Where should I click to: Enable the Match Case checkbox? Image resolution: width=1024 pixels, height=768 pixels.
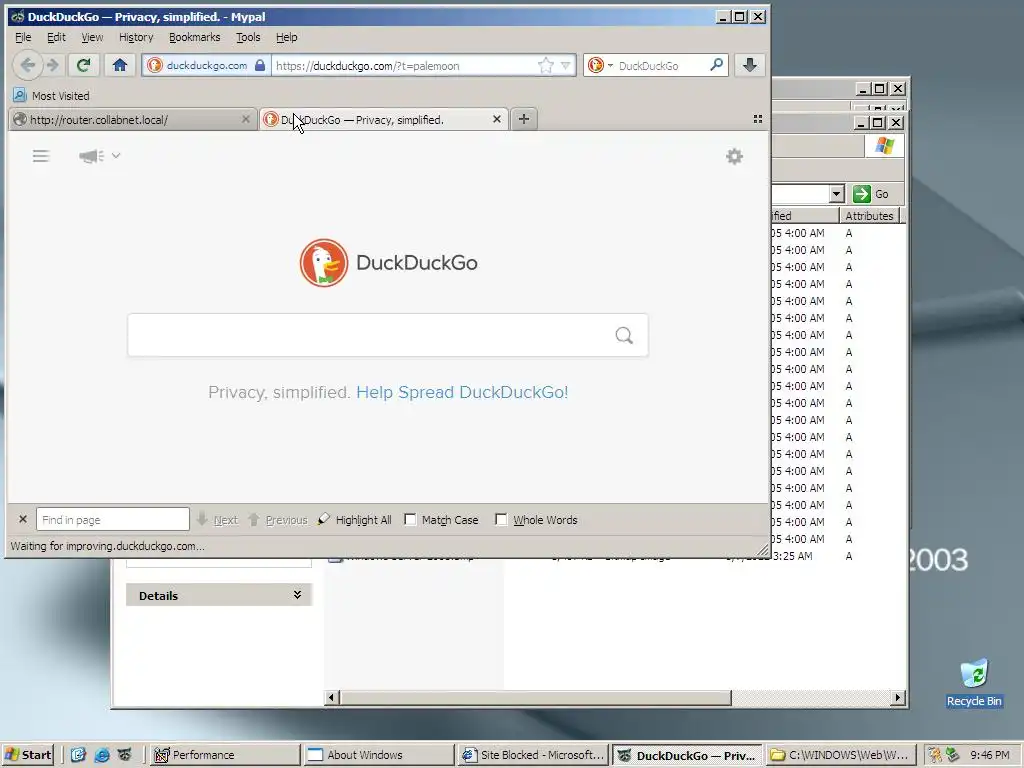(x=410, y=520)
